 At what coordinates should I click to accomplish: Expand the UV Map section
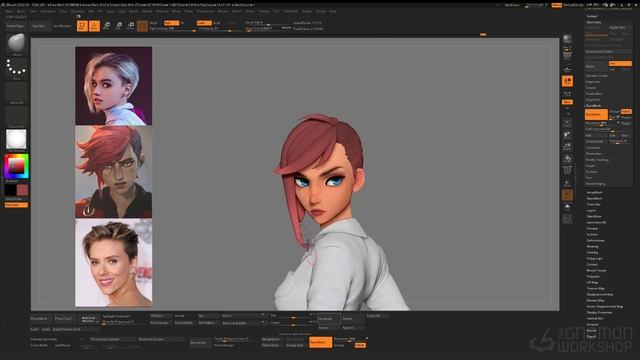[592, 282]
